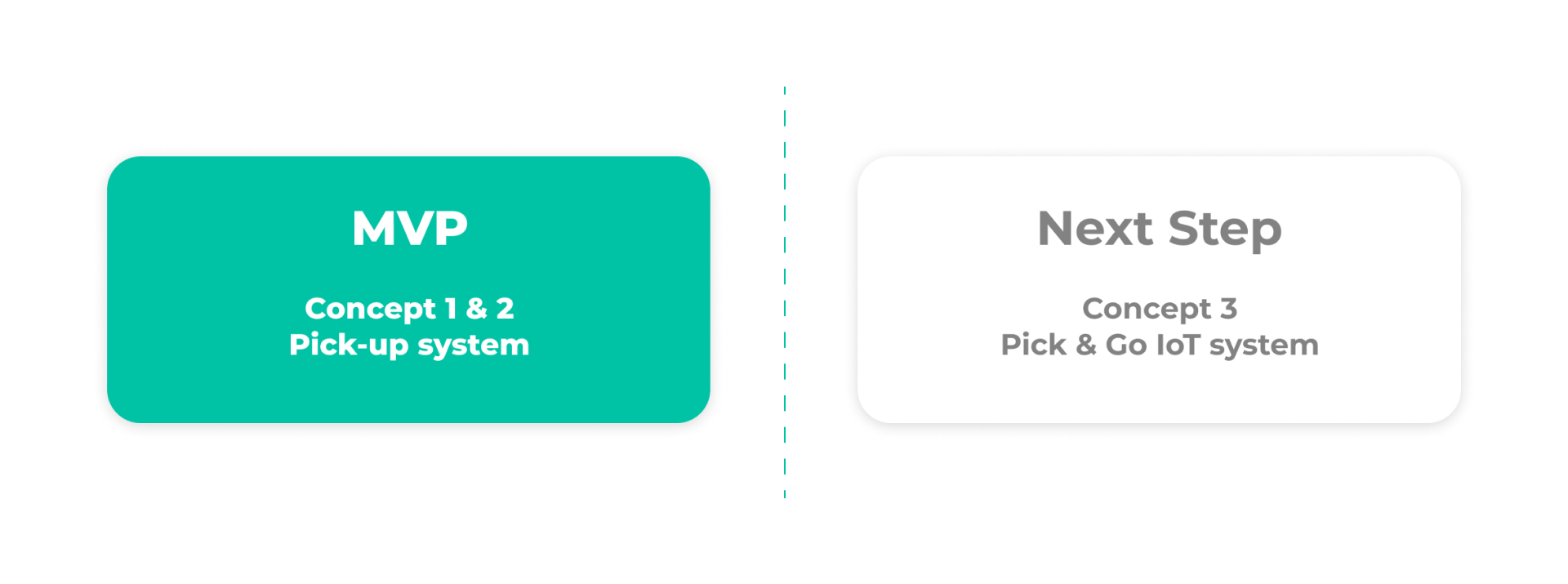Click the word "system" in the green card
Screen dimensions: 1568x584
click(474, 345)
